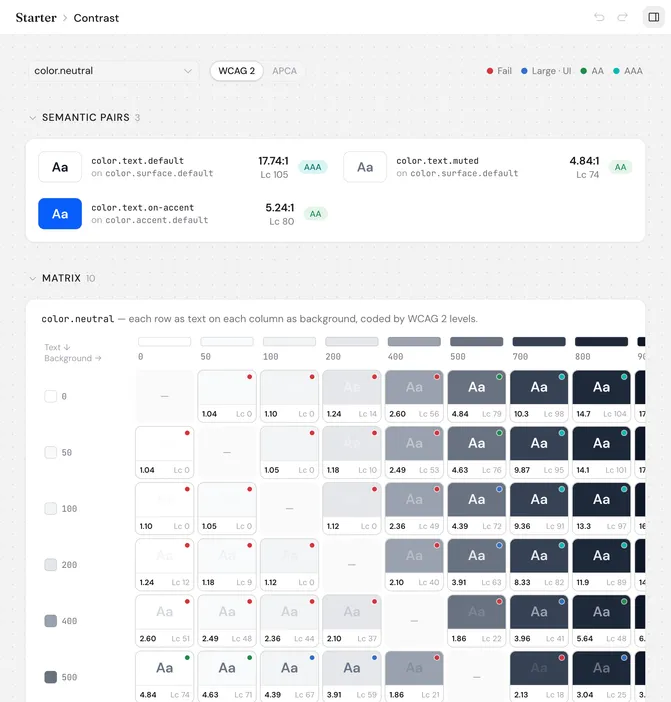The image size is (671, 702).
Task: Click the Fail legend item
Action: tap(499, 71)
